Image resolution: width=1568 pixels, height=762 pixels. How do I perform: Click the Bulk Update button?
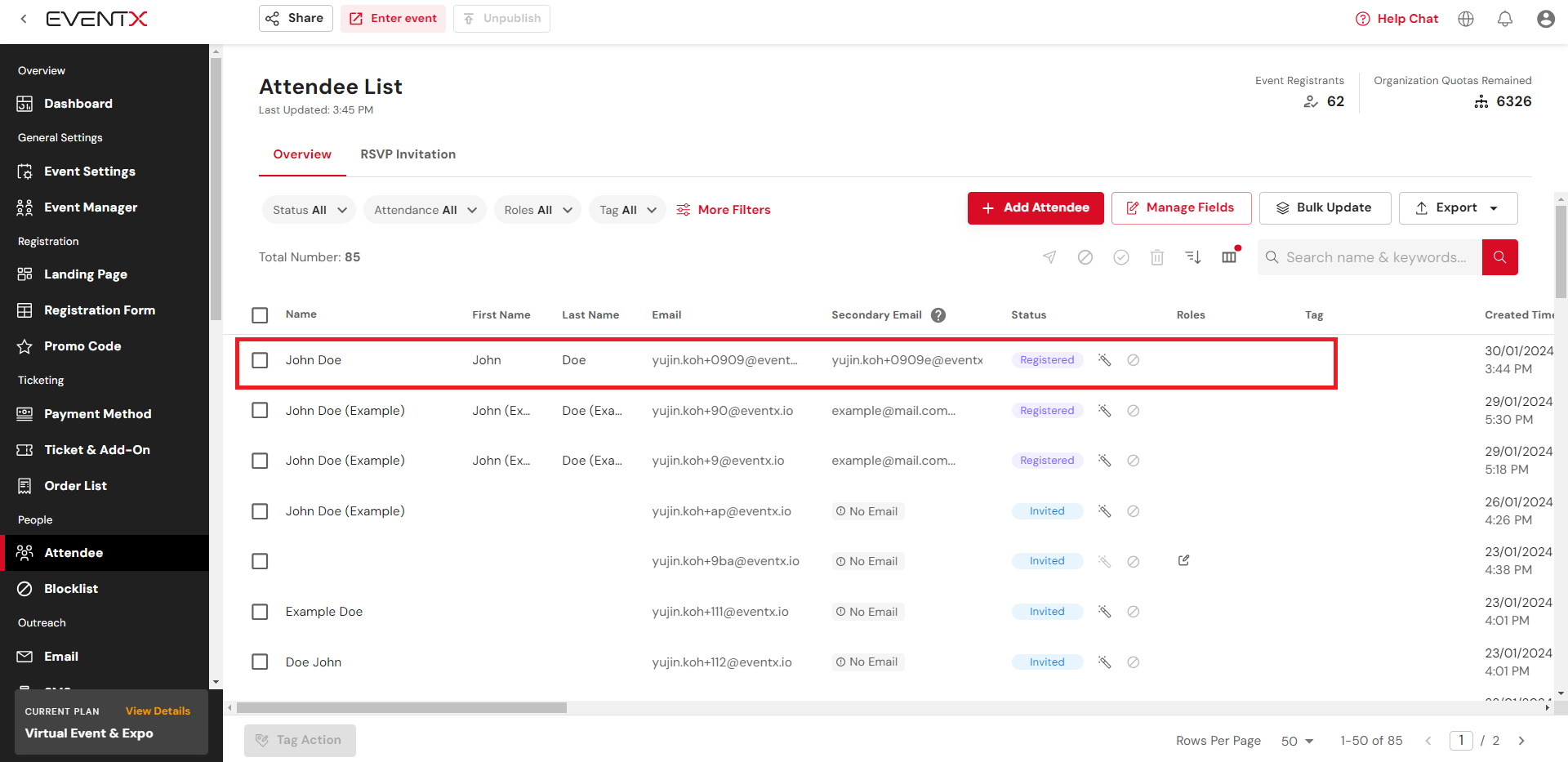pos(1325,208)
